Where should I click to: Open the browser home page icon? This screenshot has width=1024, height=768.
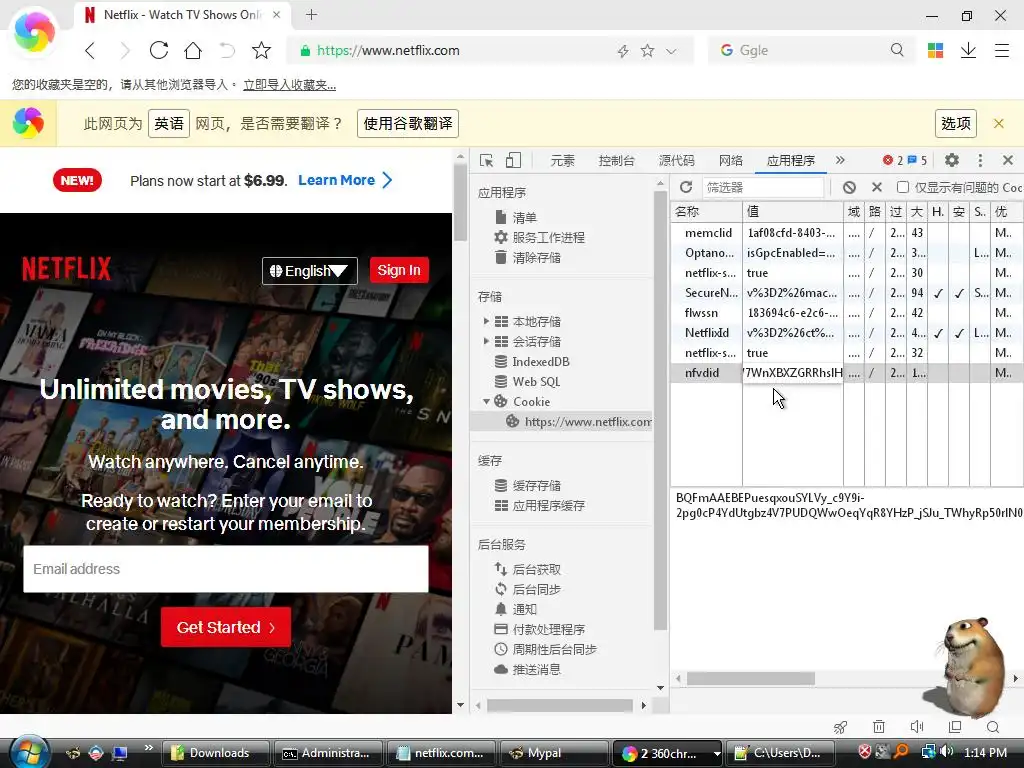coord(193,50)
